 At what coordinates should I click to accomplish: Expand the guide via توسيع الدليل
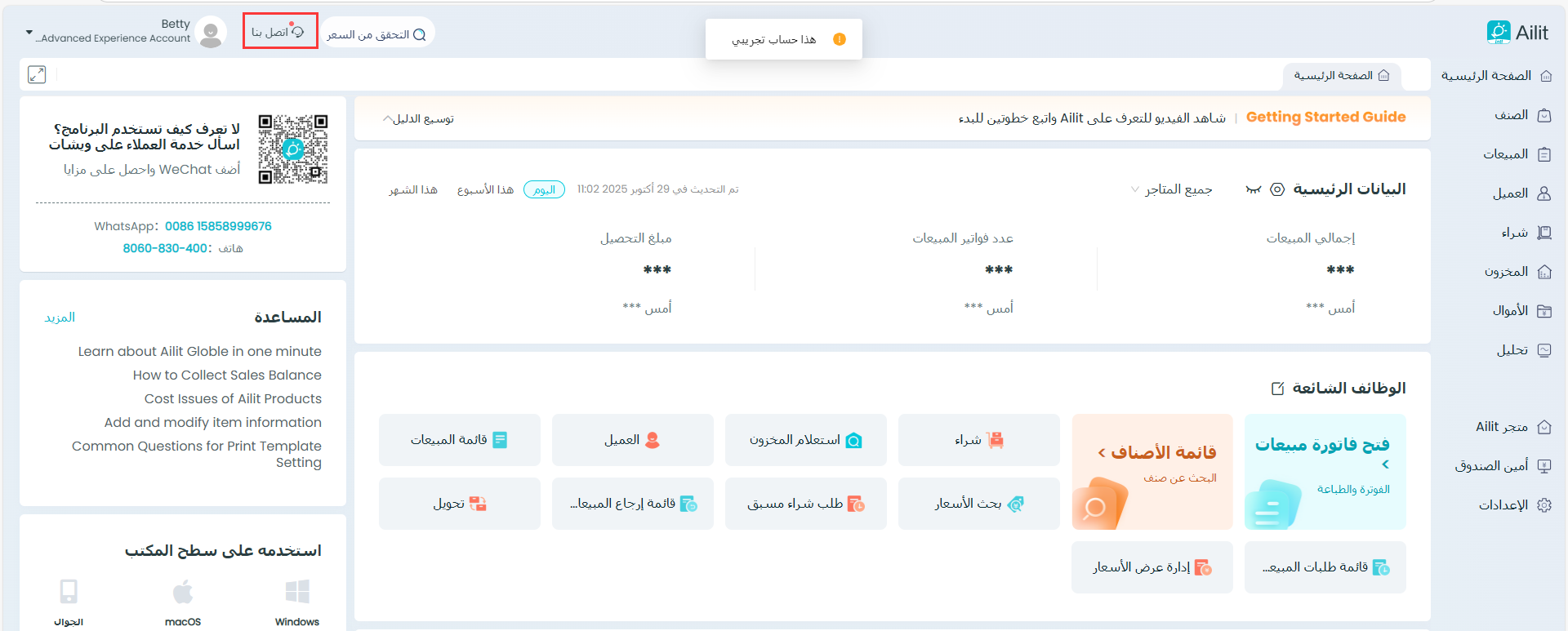tap(418, 119)
